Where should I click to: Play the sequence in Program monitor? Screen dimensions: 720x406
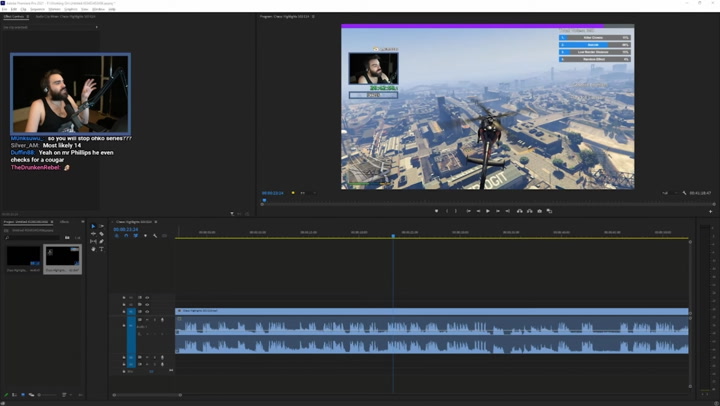tap(488, 211)
